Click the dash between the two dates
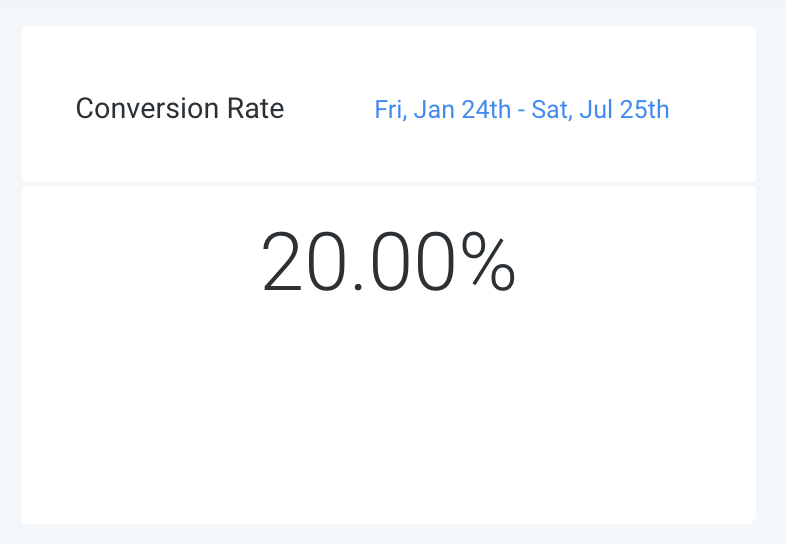 click(x=522, y=110)
